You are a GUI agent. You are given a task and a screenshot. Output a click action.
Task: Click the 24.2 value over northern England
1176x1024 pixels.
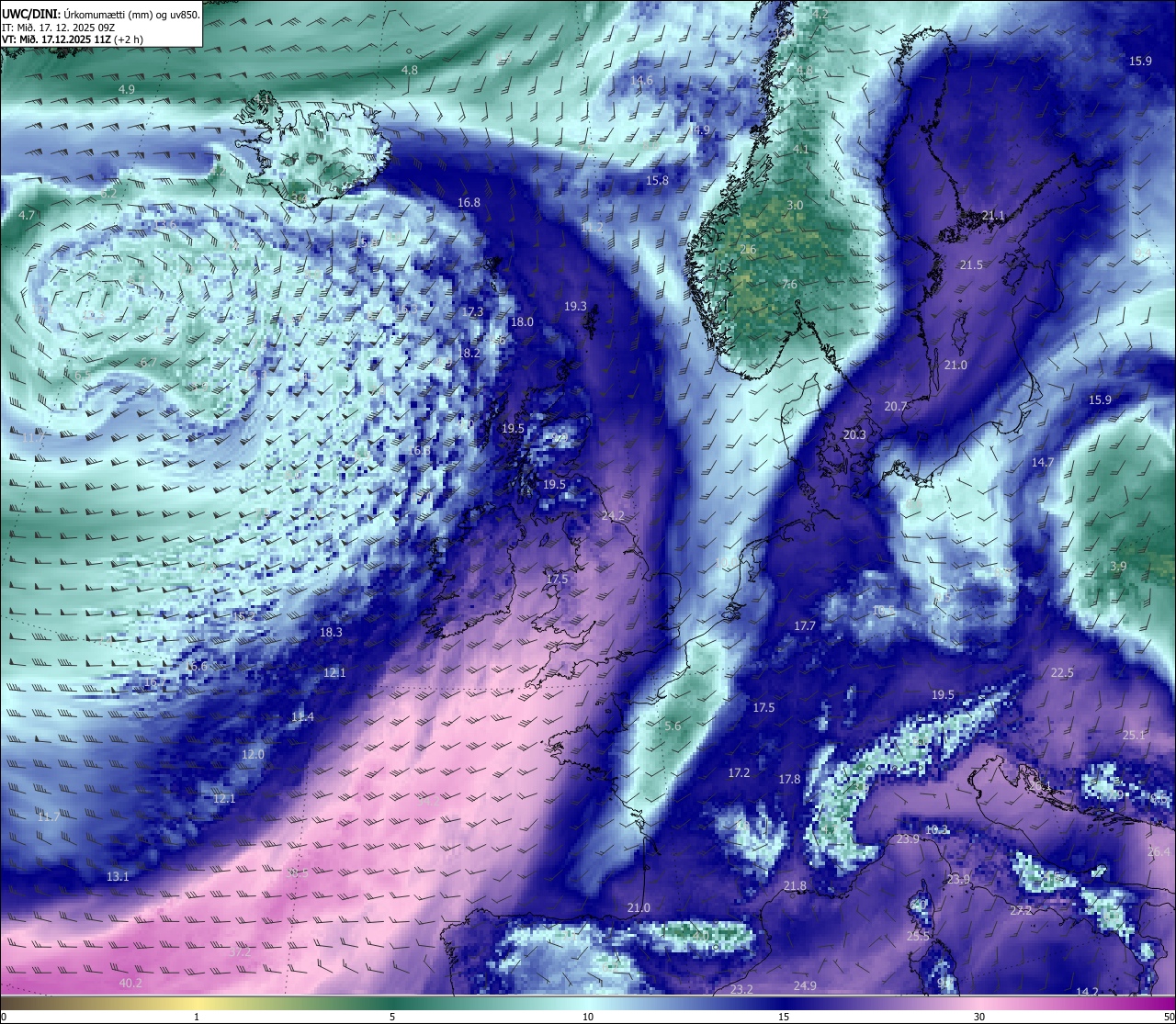[612, 516]
